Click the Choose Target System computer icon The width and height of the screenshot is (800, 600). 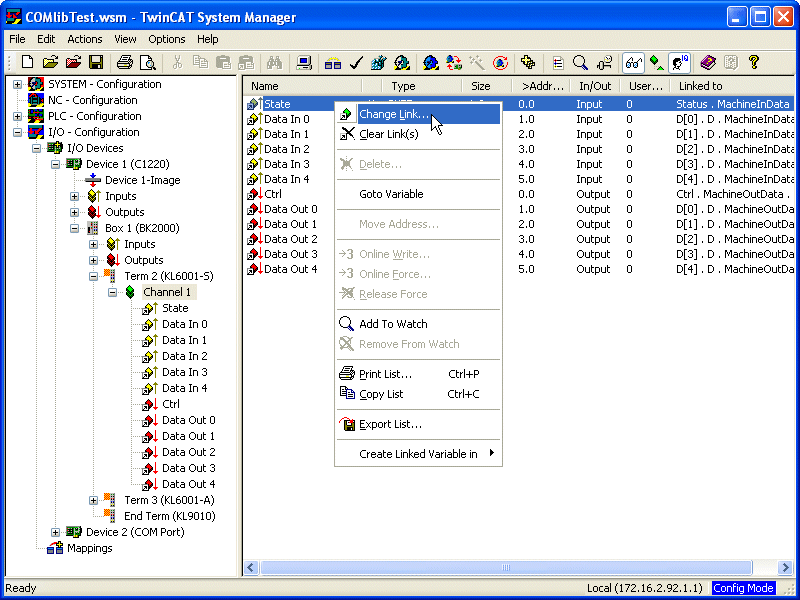(304, 63)
